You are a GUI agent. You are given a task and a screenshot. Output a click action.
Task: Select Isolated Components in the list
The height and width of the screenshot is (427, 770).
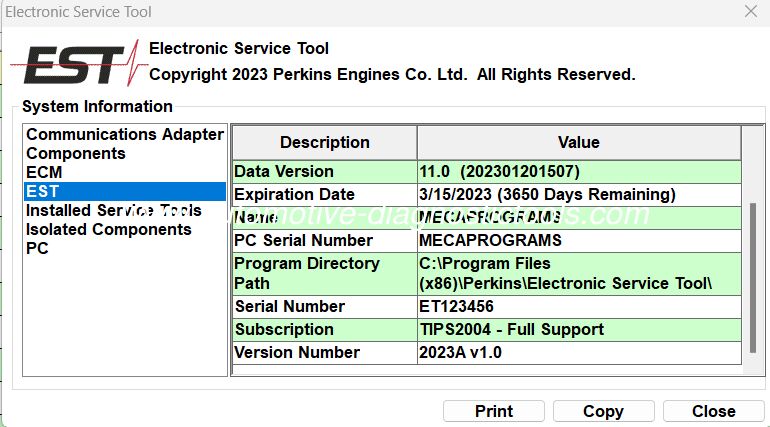click(x=108, y=229)
